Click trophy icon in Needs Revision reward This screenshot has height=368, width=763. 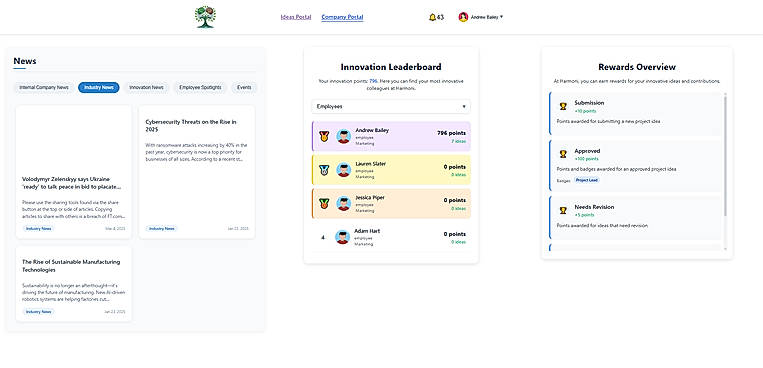pyautogui.click(x=563, y=210)
